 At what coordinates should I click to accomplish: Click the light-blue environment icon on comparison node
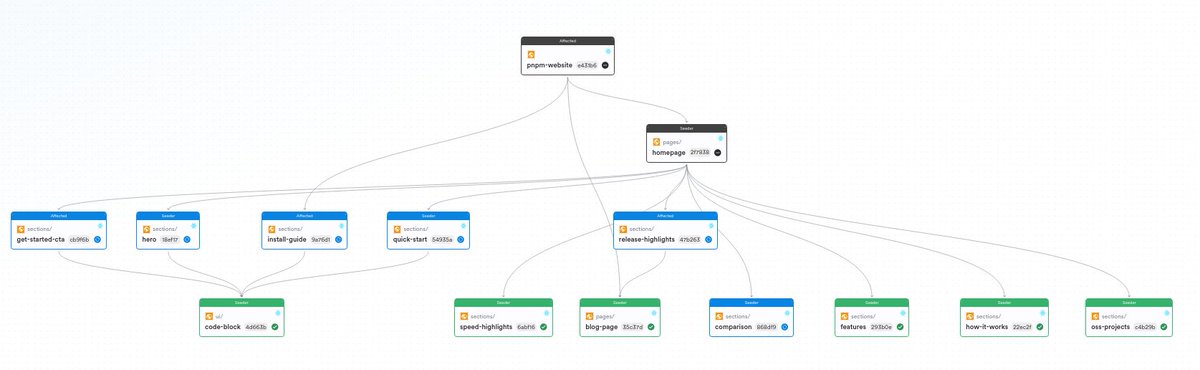pyautogui.click(x=787, y=312)
